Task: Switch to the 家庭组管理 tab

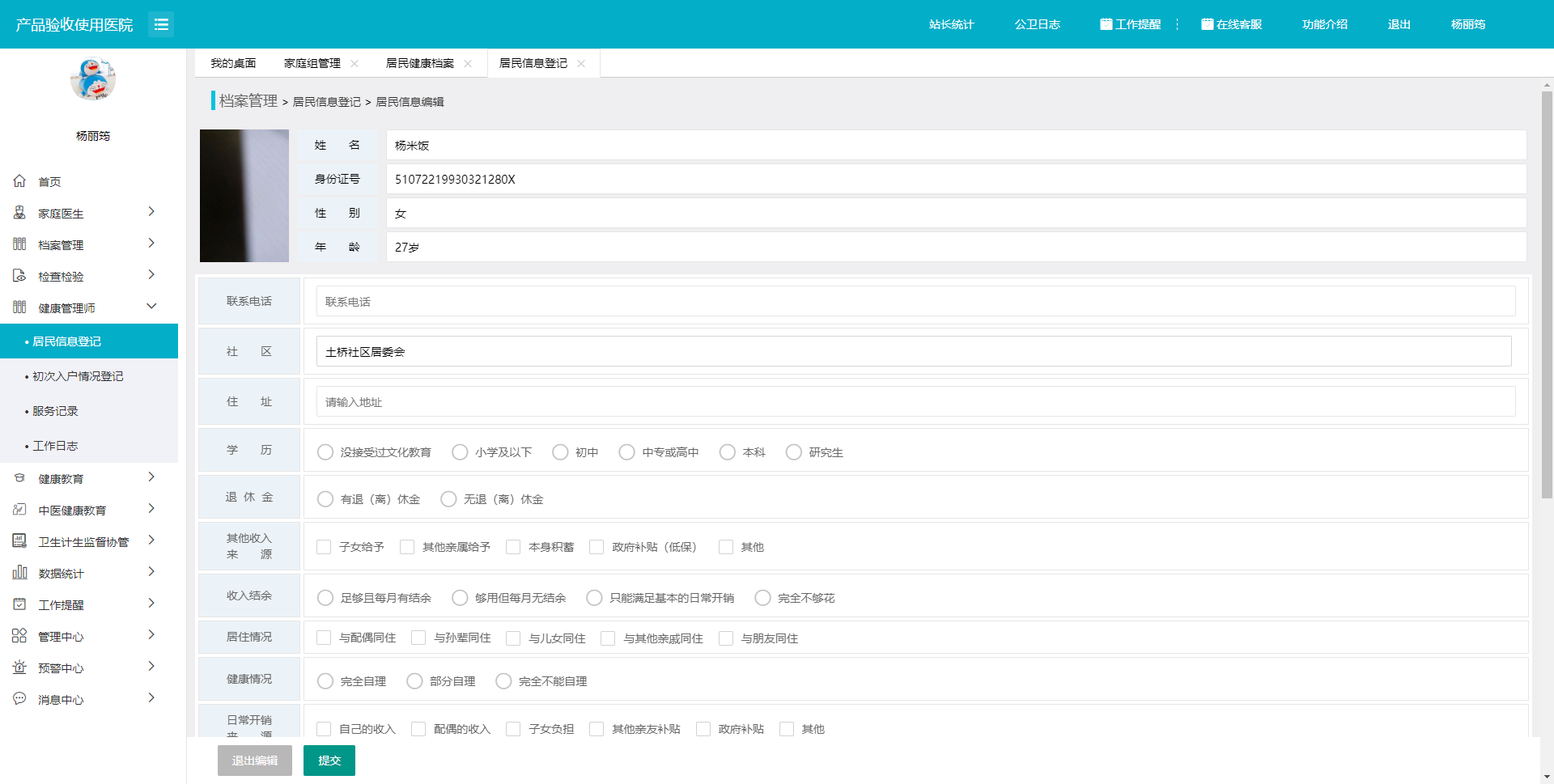Action: (312, 64)
